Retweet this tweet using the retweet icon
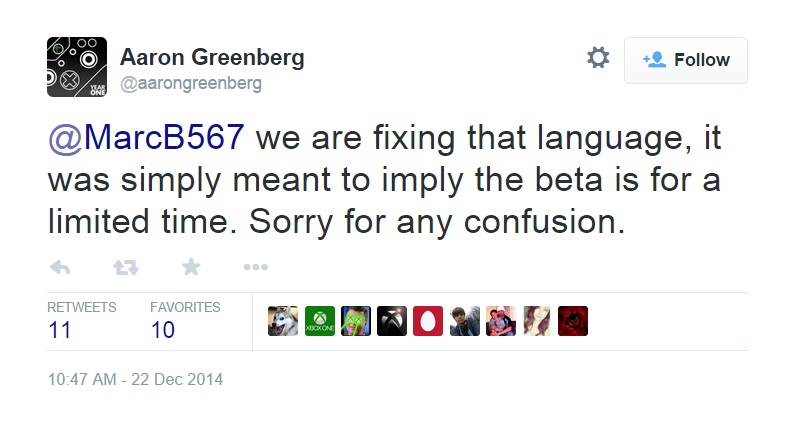Viewport: 796px width, 431px height. (x=125, y=267)
